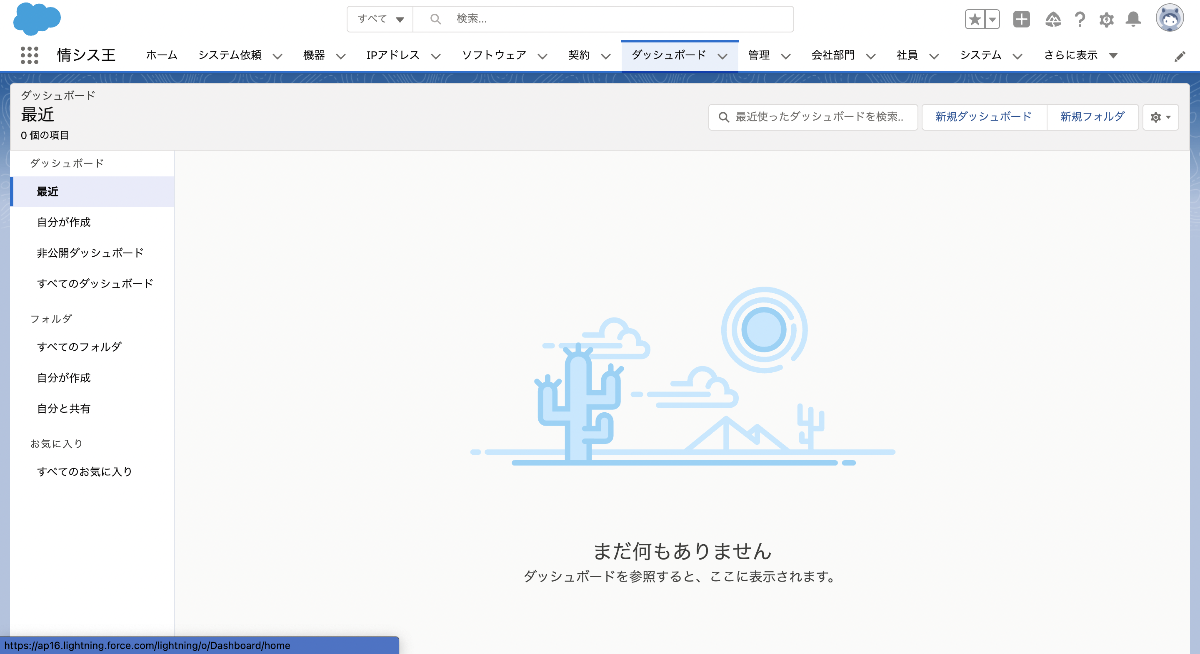Select the ダッシュボード tab
Image resolution: width=1200 pixels, height=654 pixels.
(669, 56)
